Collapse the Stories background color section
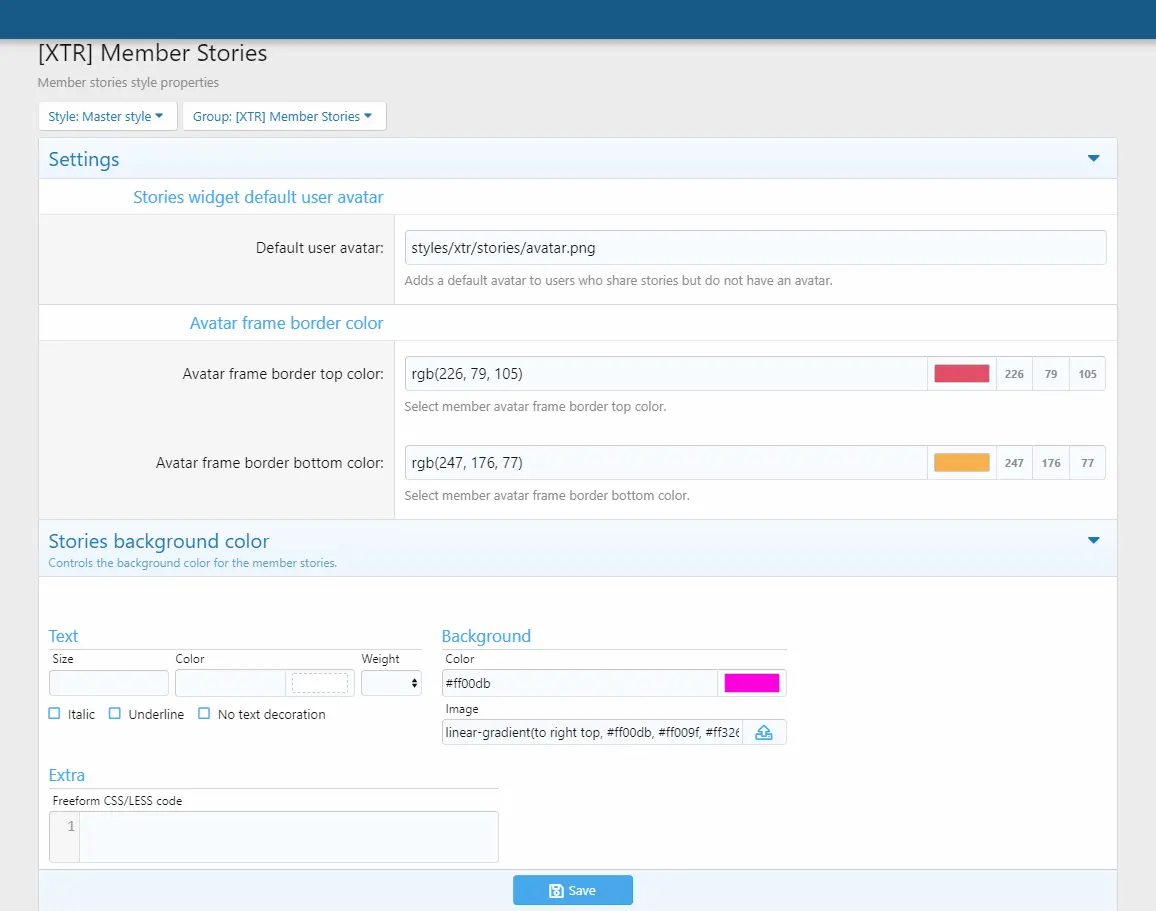Screen dimensions: 1156x911 (x=1093, y=541)
